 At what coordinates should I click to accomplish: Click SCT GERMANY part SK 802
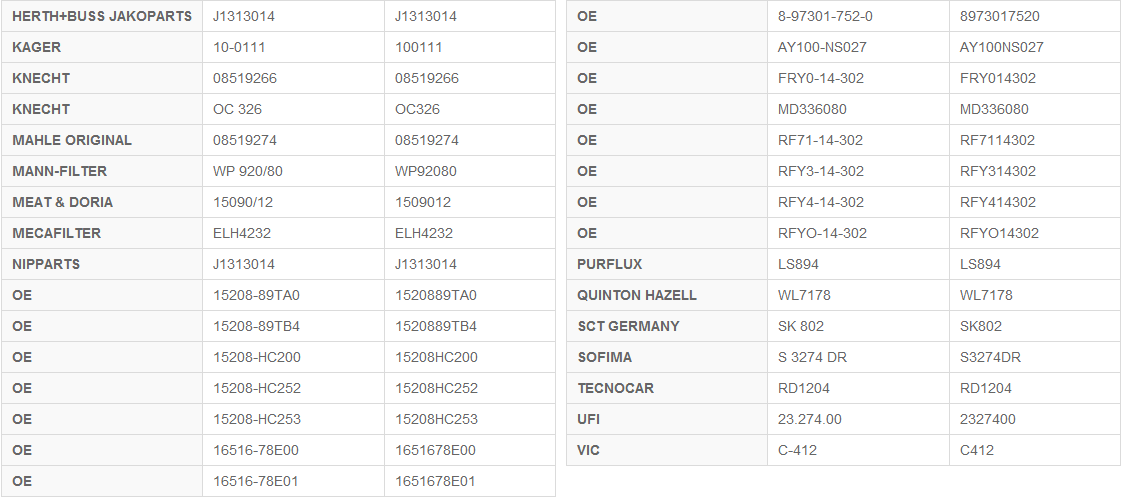point(801,326)
